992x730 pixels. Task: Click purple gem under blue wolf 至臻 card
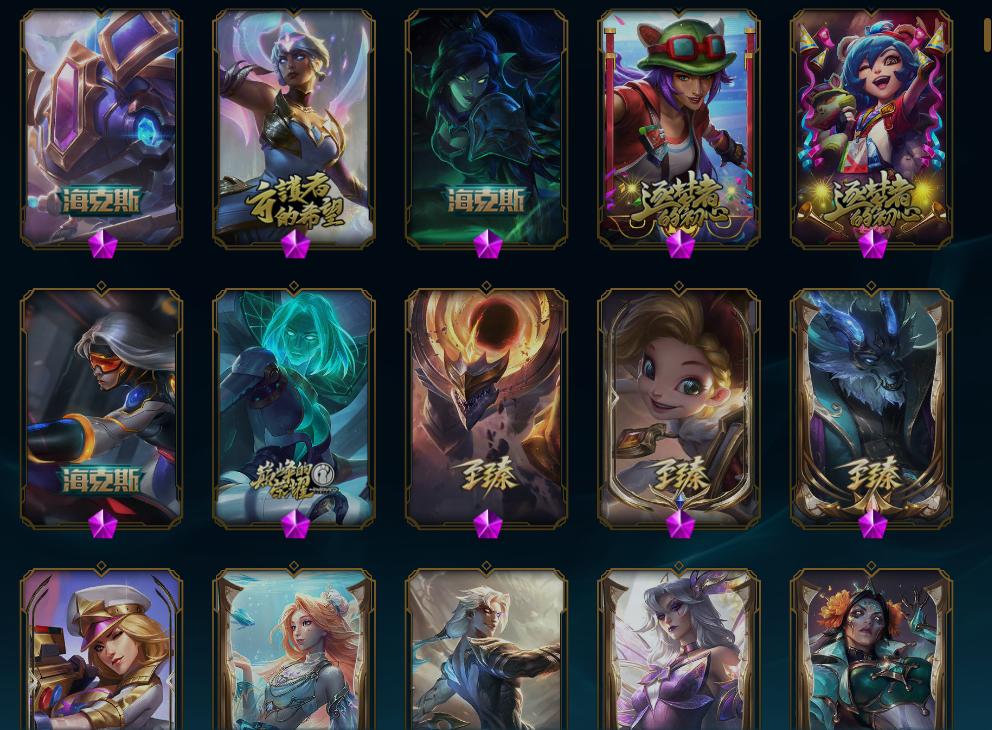tap(872, 524)
